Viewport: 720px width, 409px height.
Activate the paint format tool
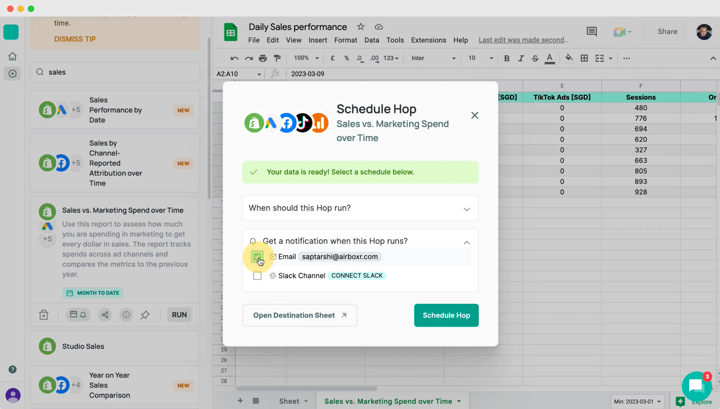pos(277,58)
